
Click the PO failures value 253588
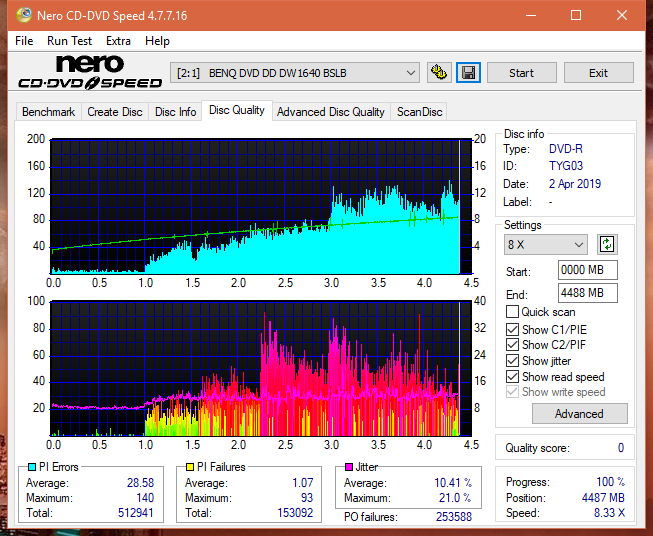point(454,517)
